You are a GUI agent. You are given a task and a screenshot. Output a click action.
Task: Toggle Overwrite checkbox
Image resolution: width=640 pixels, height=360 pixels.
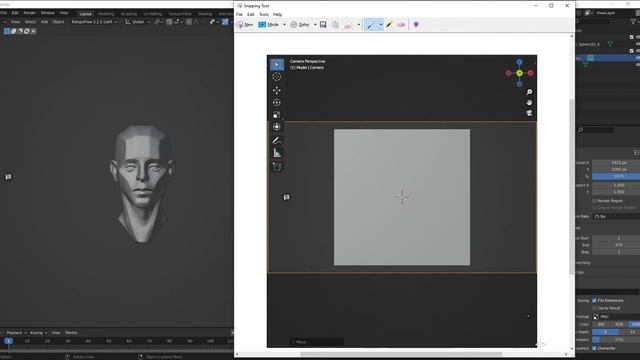[594, 348]
